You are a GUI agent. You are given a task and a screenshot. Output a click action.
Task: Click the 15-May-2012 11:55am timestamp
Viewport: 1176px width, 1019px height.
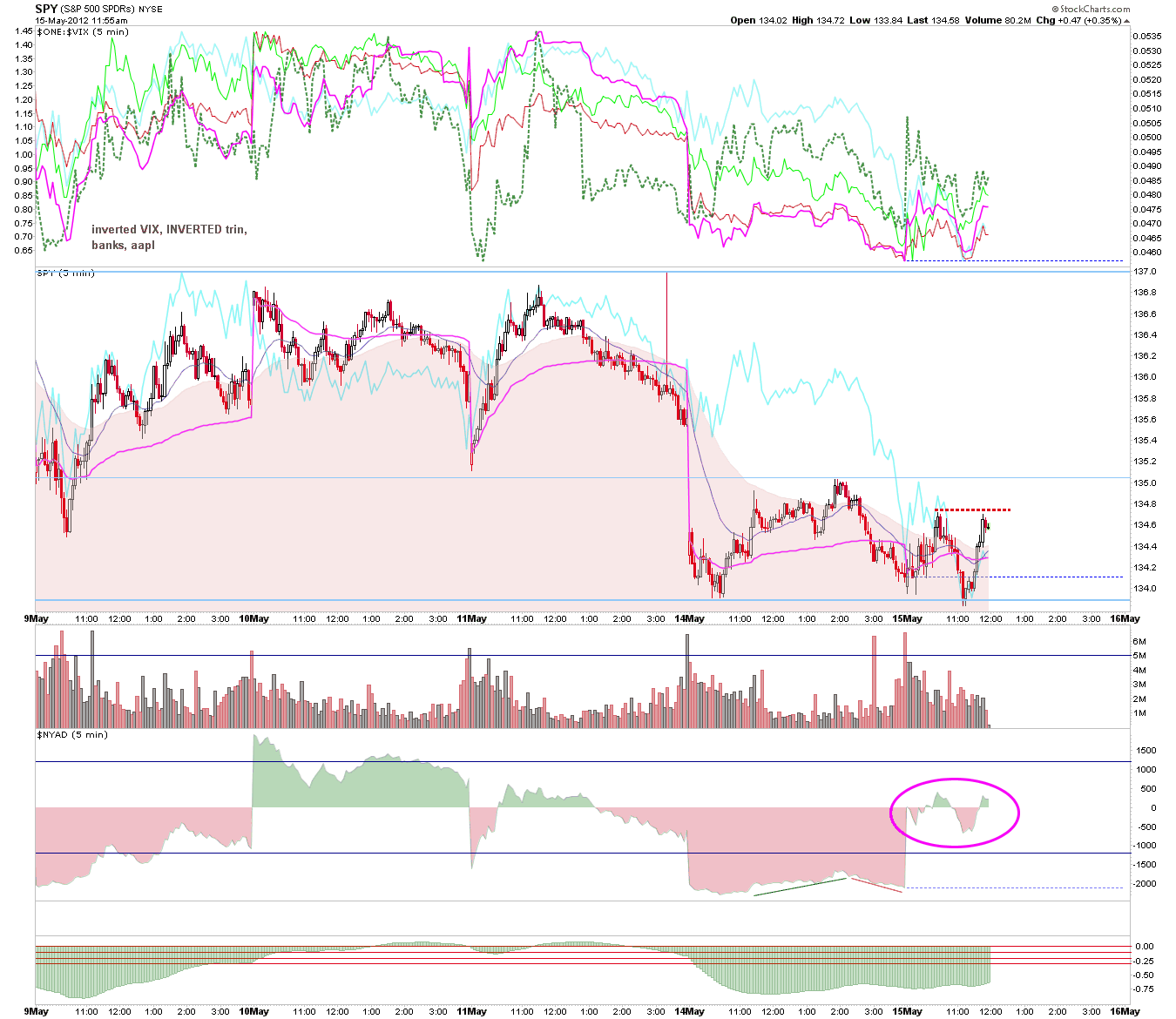pyautogui.click(x=81, y=20)
